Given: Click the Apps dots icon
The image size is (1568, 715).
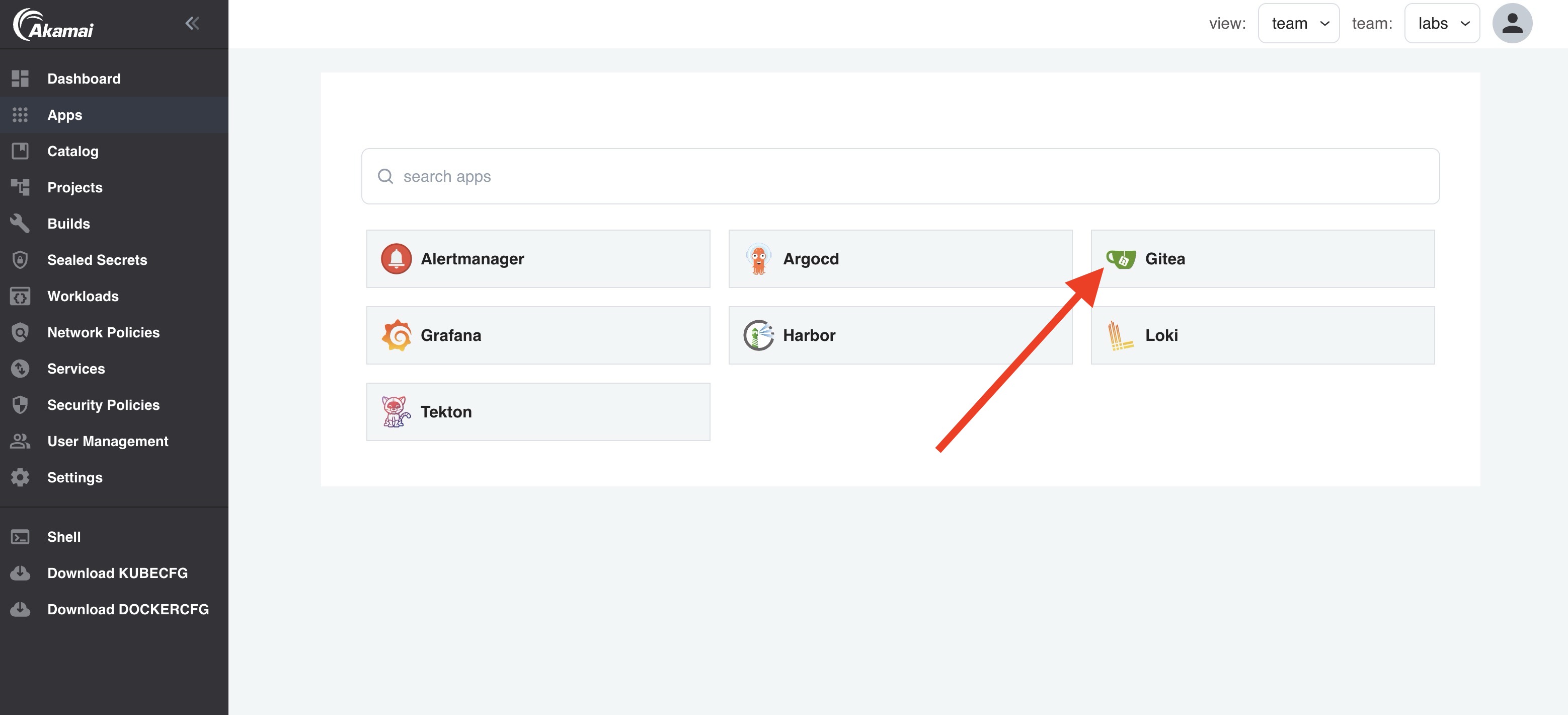Looking at the screenshot, I should [x=20, y=114].
